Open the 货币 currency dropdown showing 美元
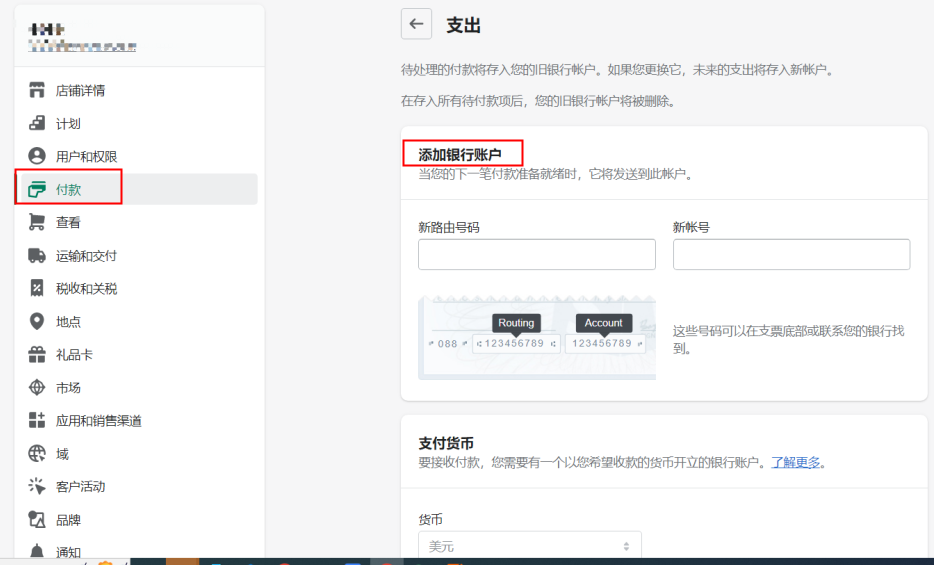 [529, 546]
